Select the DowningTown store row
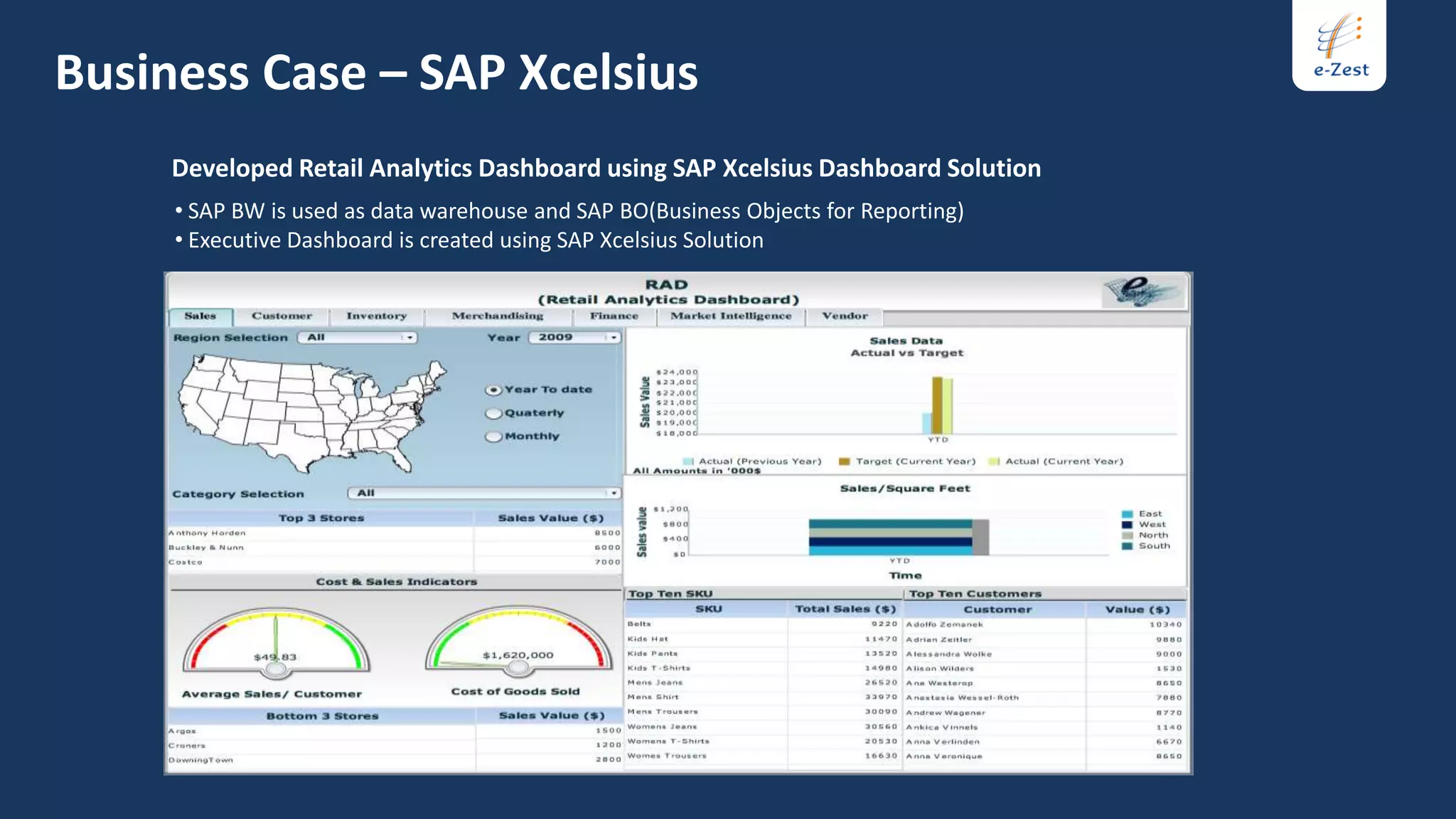The image size is (1456, 819). point(395,760)
